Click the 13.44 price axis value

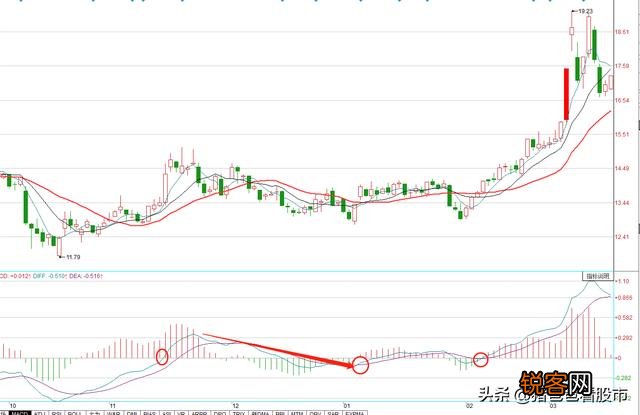[x=622, y=203]
